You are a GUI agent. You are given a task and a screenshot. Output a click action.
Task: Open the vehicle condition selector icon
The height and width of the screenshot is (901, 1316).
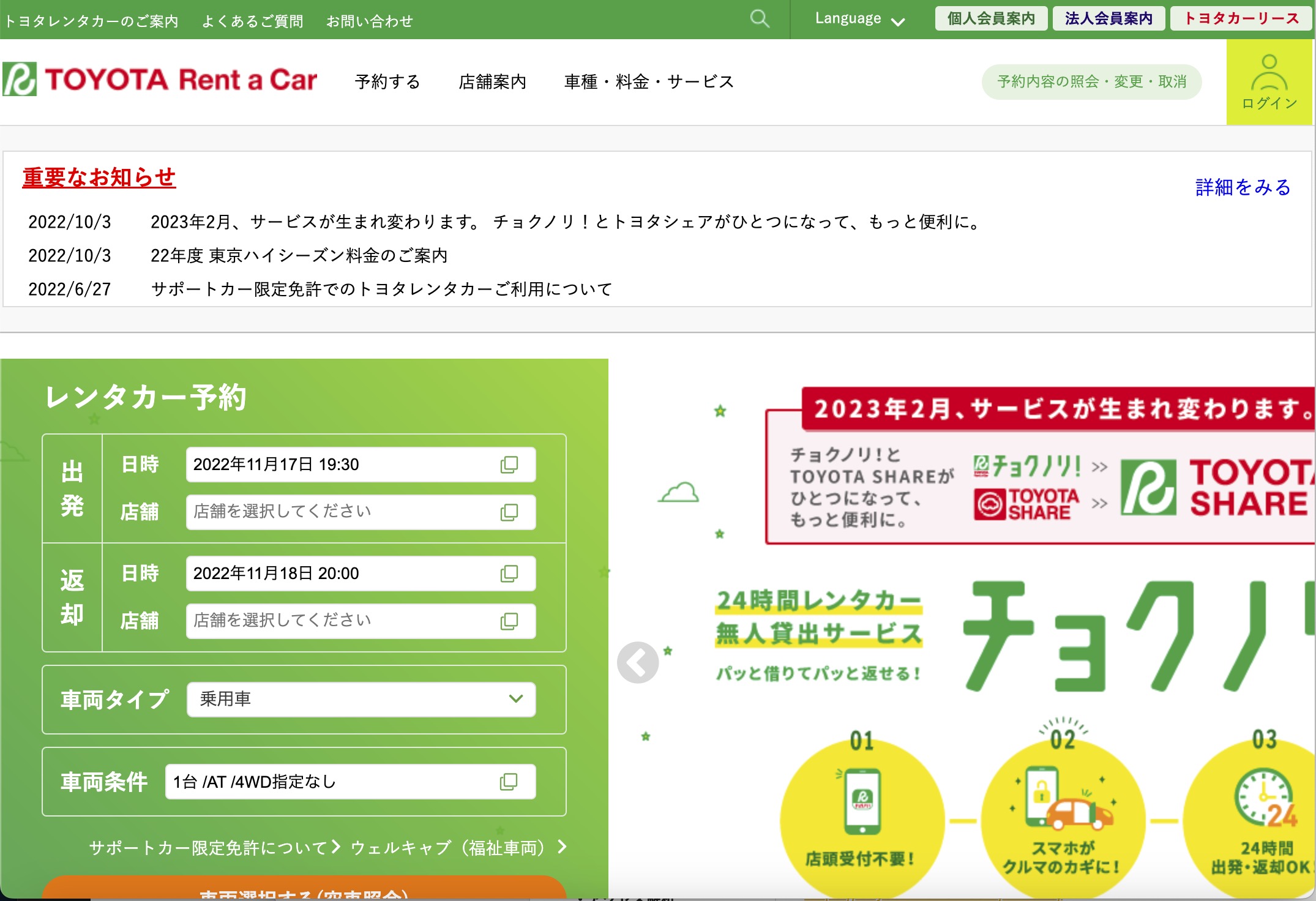pyautogui.click(x=509, y=782)
